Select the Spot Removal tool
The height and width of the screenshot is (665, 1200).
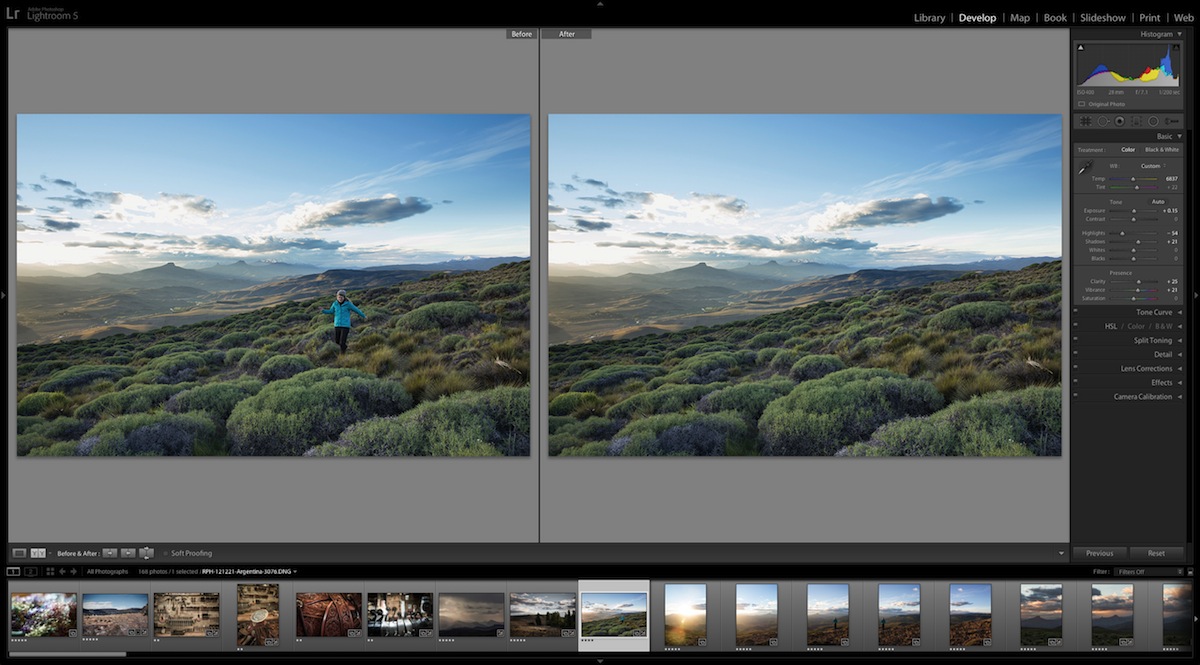[x=1103, y=121]
